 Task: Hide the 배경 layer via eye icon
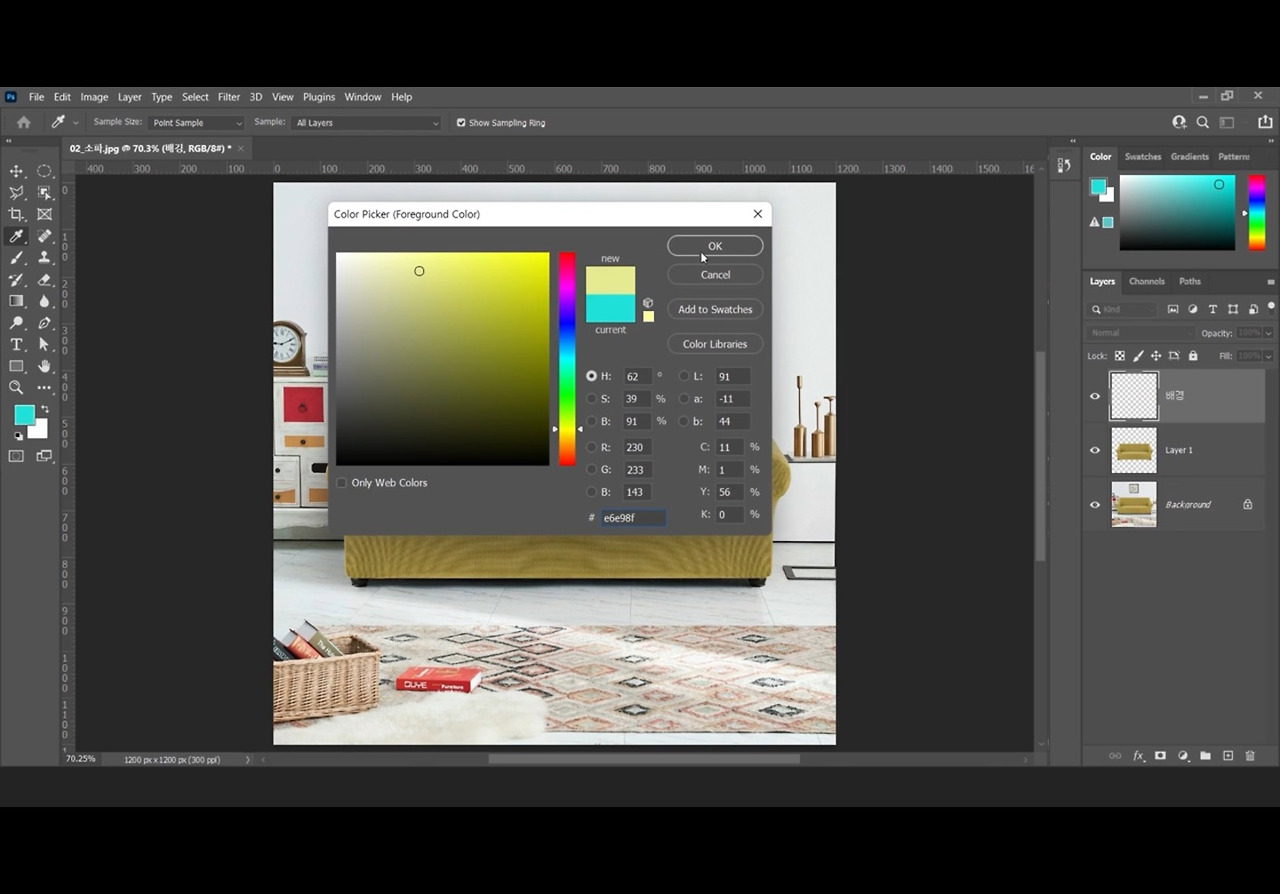click(1095, 396)
